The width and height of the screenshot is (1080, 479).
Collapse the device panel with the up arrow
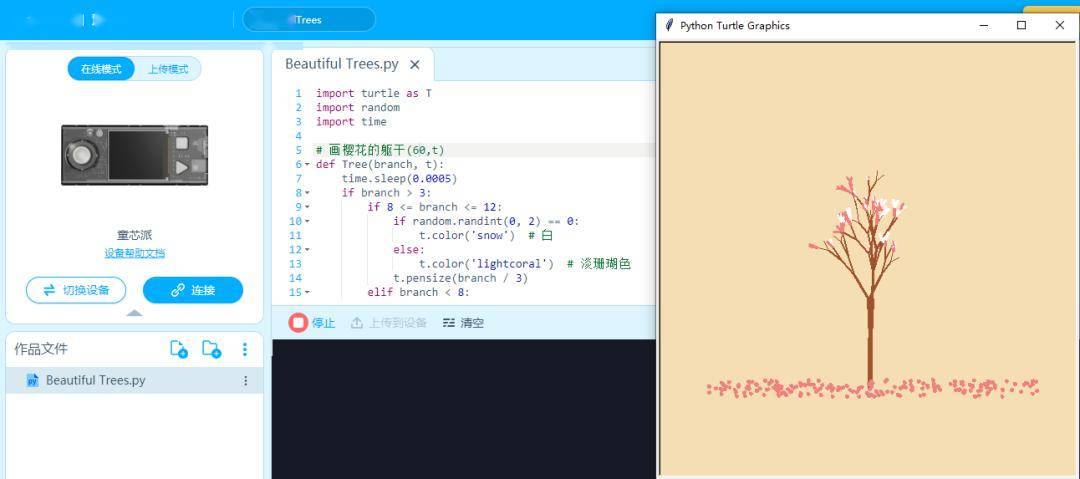coord(134,313)
